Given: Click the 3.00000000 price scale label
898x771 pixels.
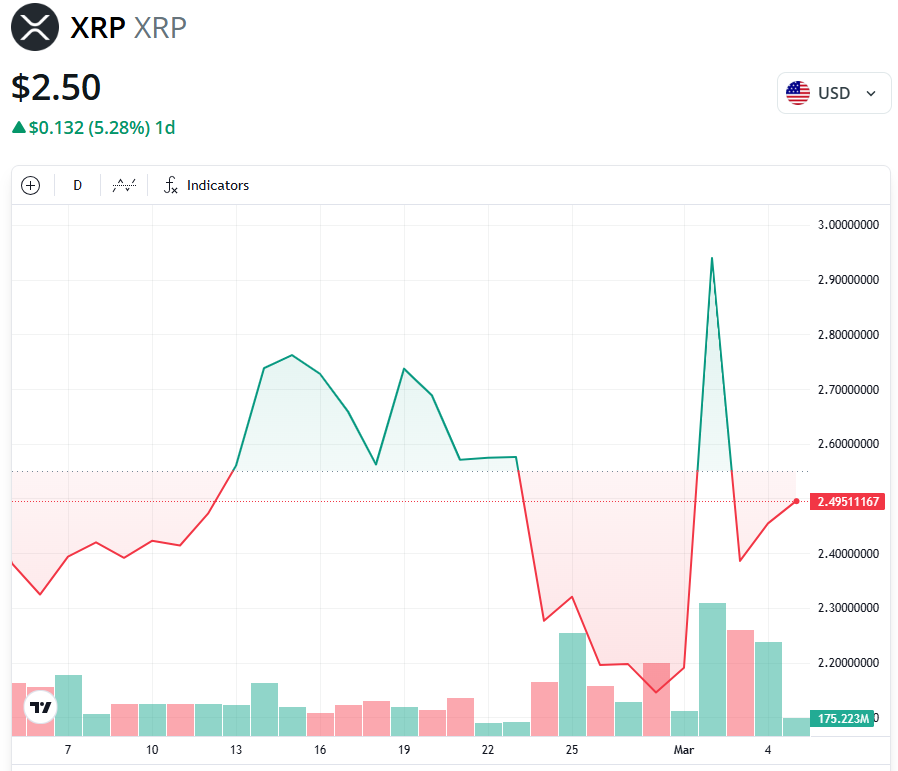Looking at the screenshot, I should 847,224.
